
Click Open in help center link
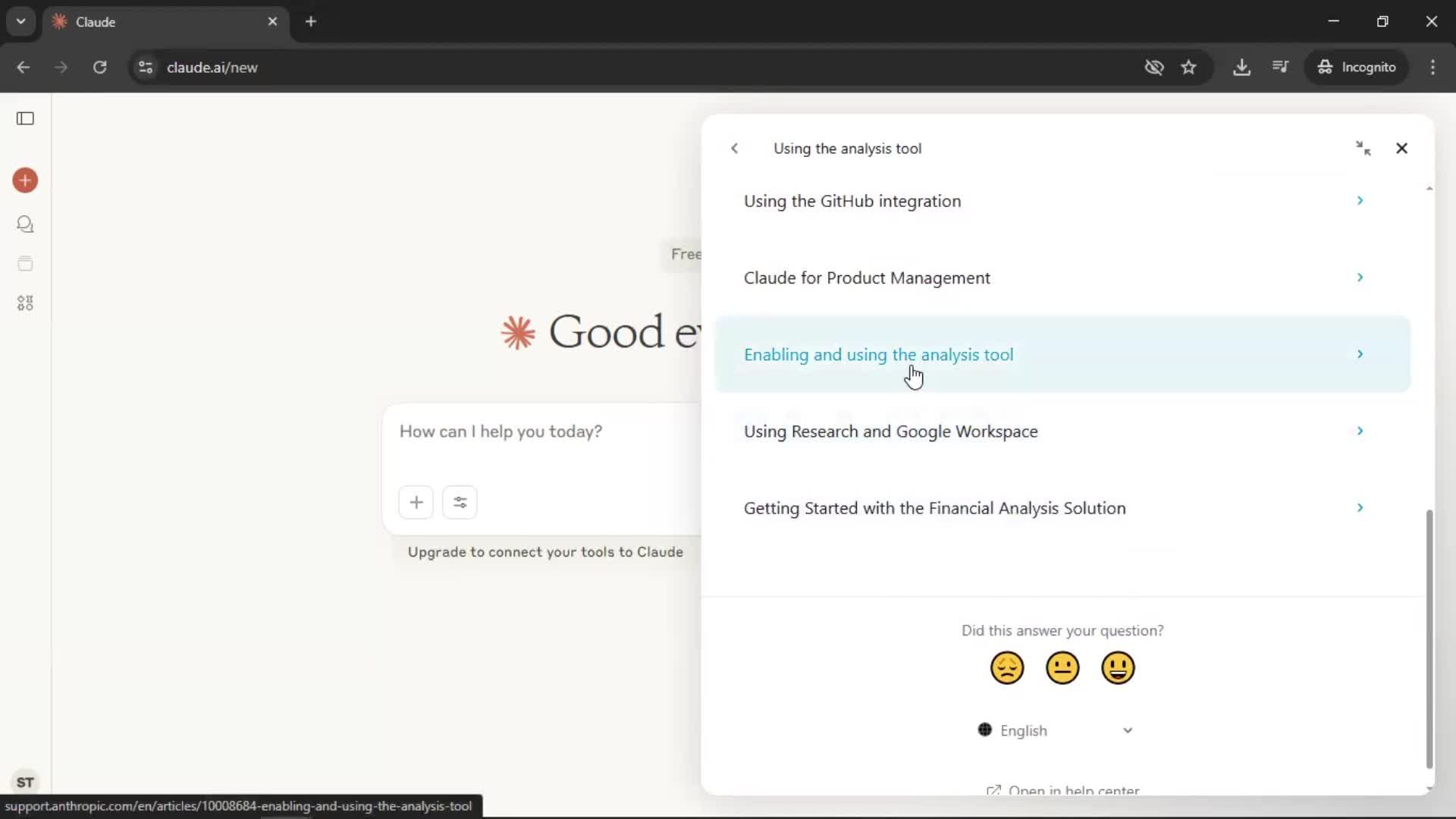click(1062, 790)
